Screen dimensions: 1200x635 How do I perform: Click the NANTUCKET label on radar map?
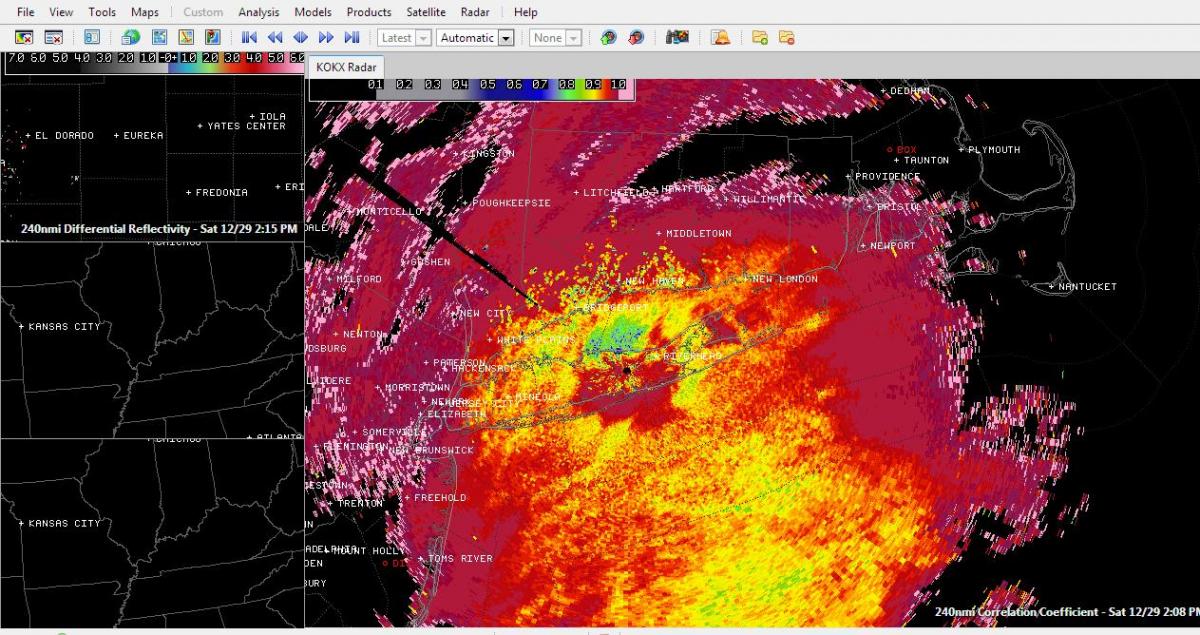(x=1088, y=287)
